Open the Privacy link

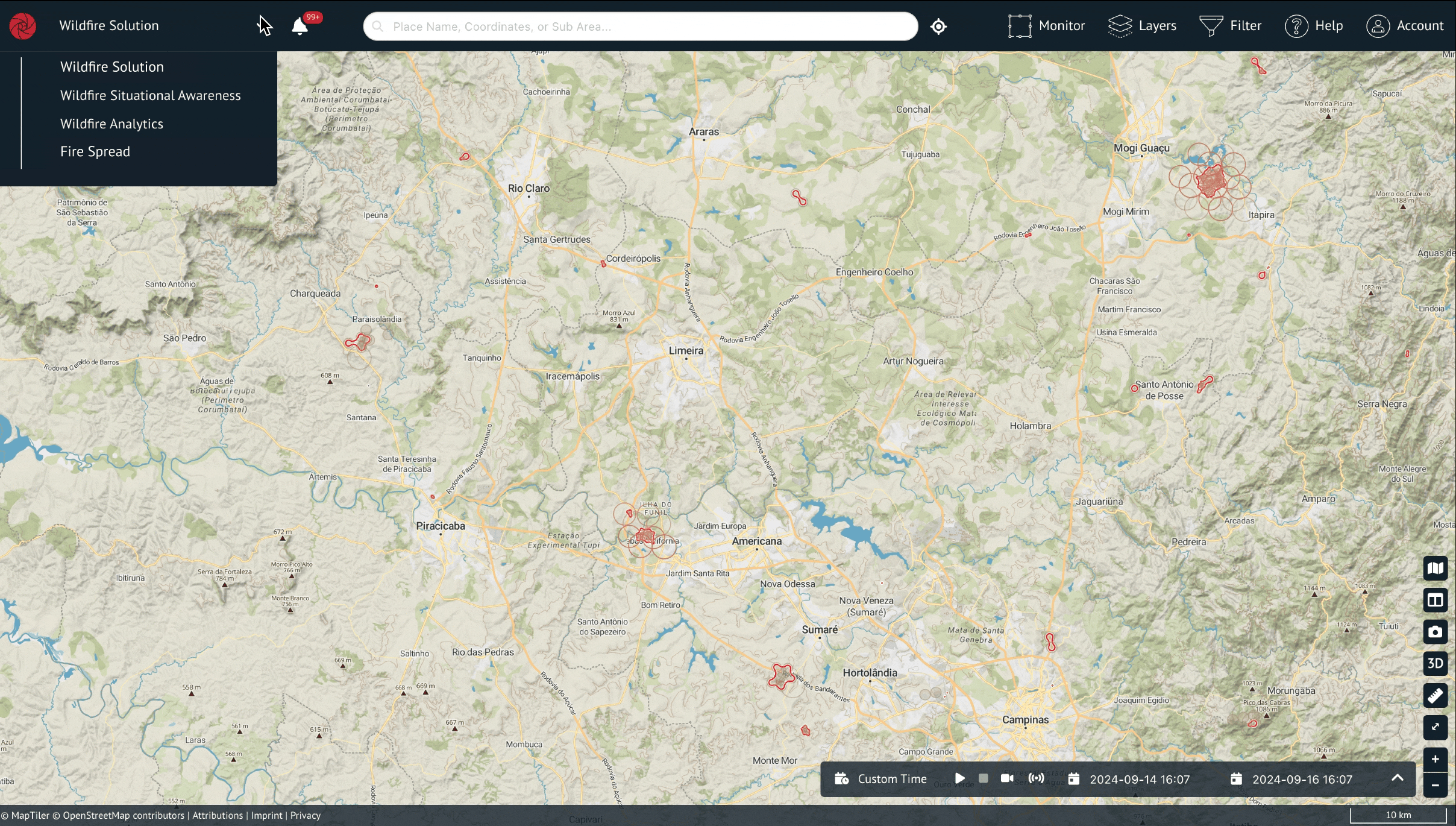pos(306,816)
